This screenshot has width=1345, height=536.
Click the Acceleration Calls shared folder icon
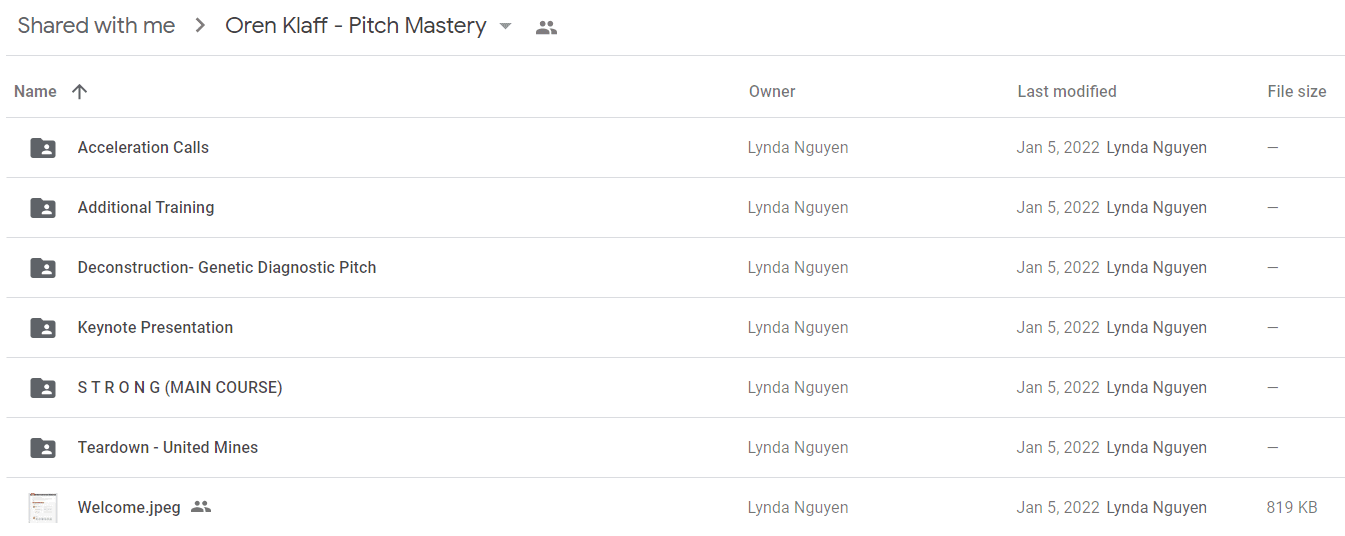(x=43, y=148)
